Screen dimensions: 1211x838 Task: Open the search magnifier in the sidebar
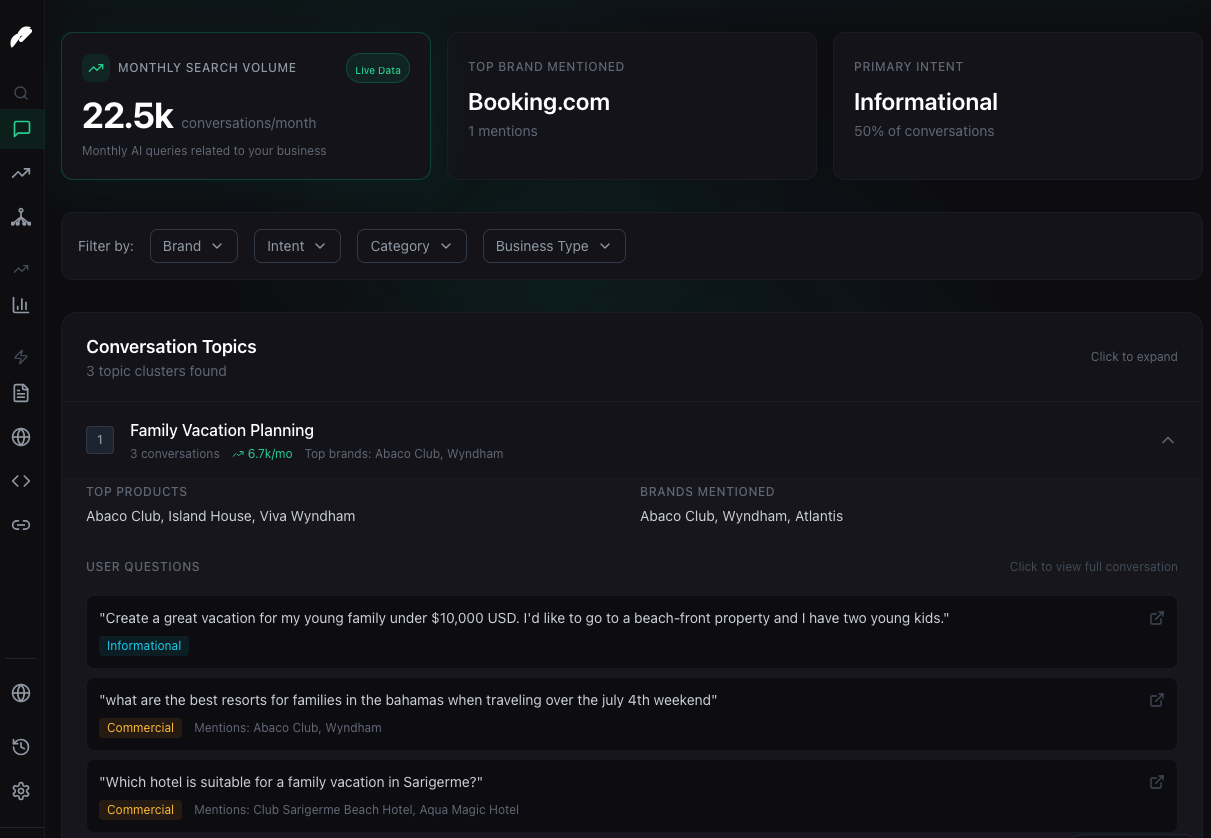coord(21,93)
